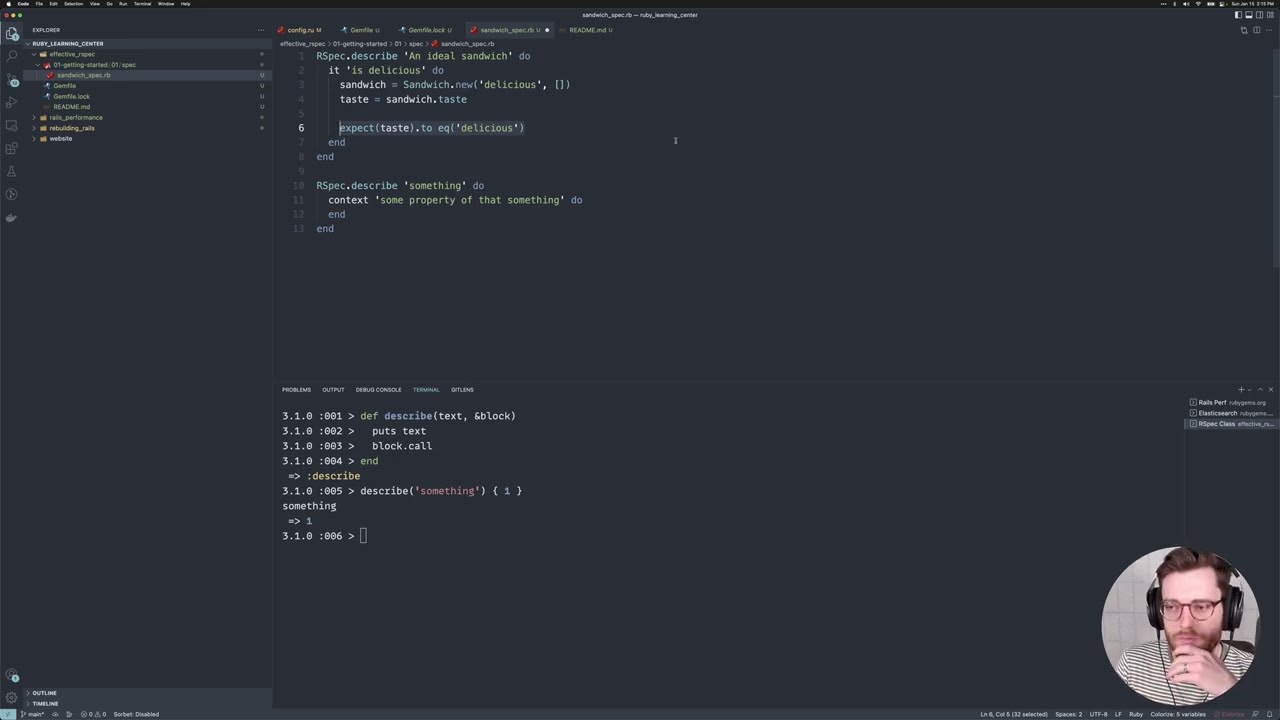The height and width of the screenshot is (720, 1280).
Task: Open the OUTPUT panel tab
Action: 333,389
